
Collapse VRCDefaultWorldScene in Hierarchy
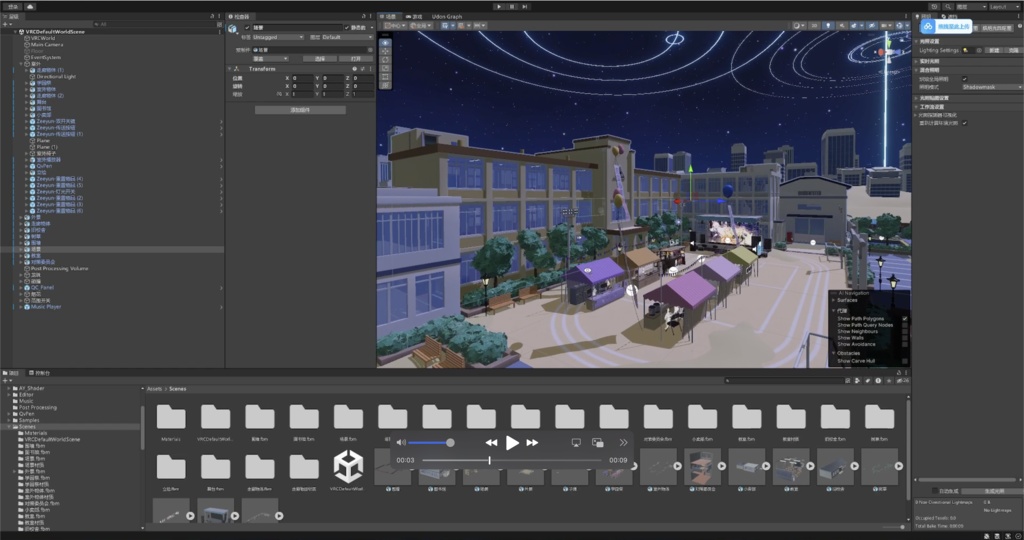coord(15,31)
